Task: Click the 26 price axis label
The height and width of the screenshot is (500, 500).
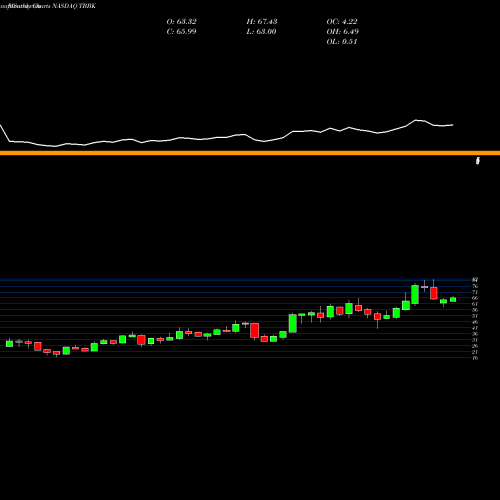Action: (x=475, y=346)
